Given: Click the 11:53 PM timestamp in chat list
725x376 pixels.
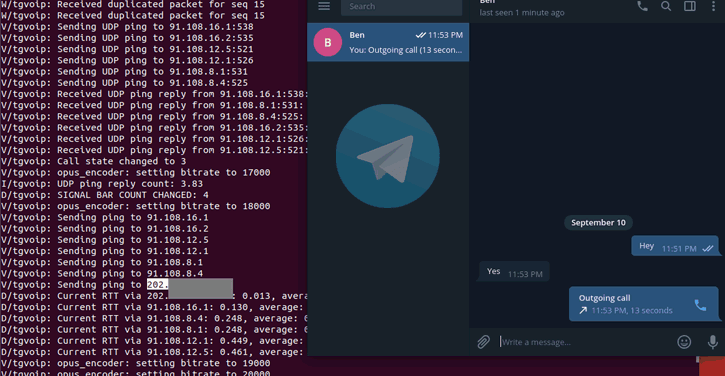Looking at the screenshot, I should click(445, 35).
